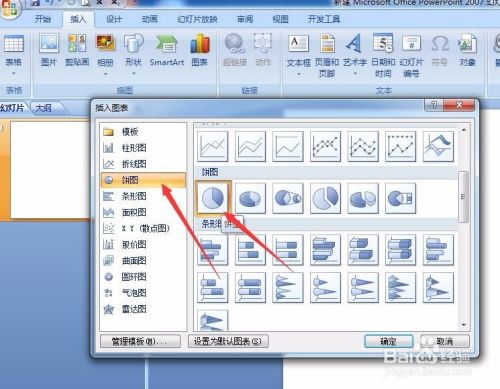This screenshot has height=389, width=500.
Task: Select Stock chart (股价图) category
Action: point(143,245)
